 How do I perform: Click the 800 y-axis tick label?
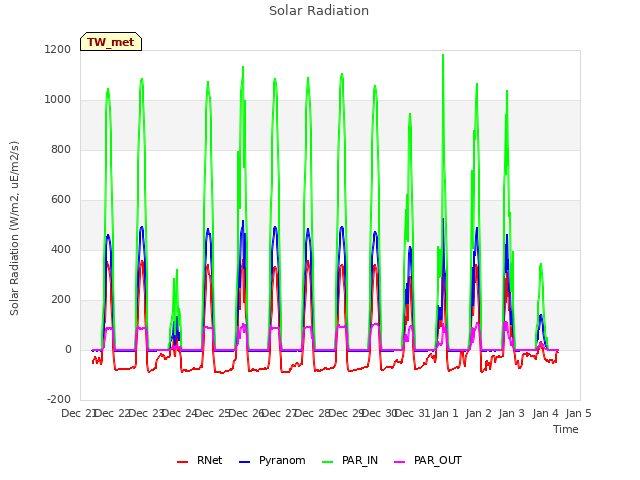(61, 149)
